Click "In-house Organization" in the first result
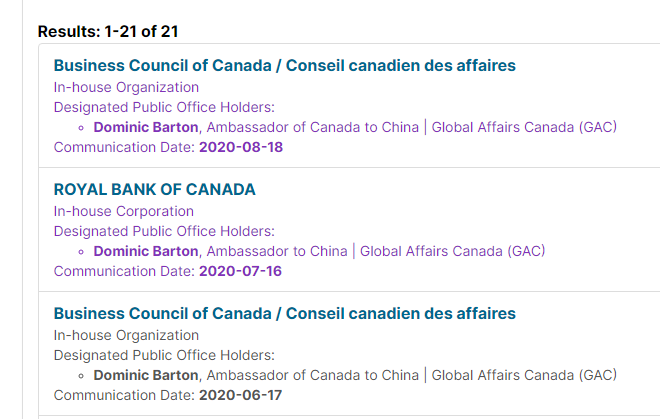 tap(126, 87)
